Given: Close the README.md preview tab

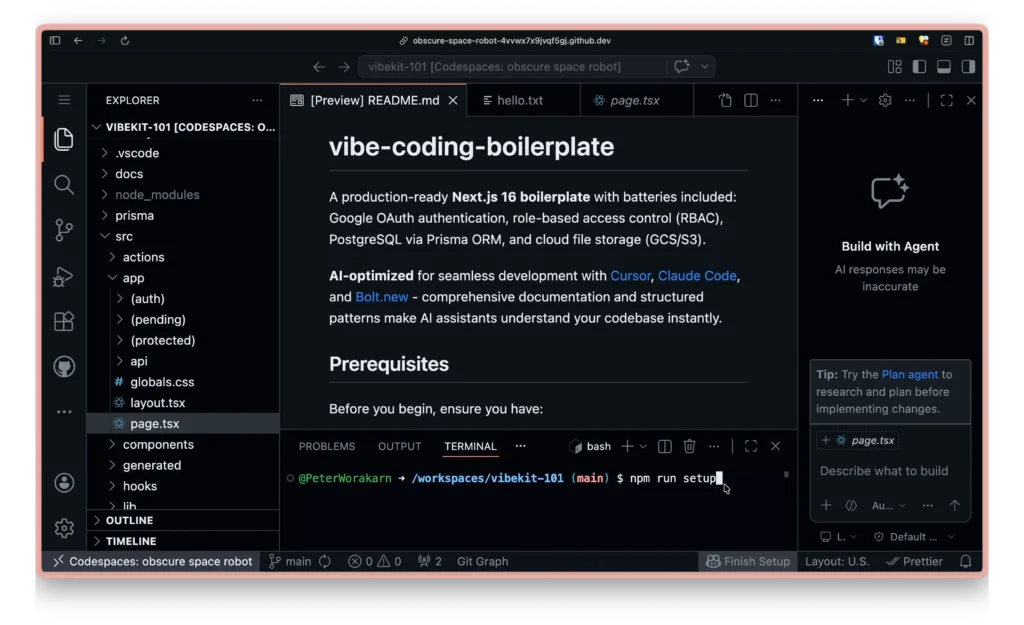Looking at the screenshot, I should 453,101.
